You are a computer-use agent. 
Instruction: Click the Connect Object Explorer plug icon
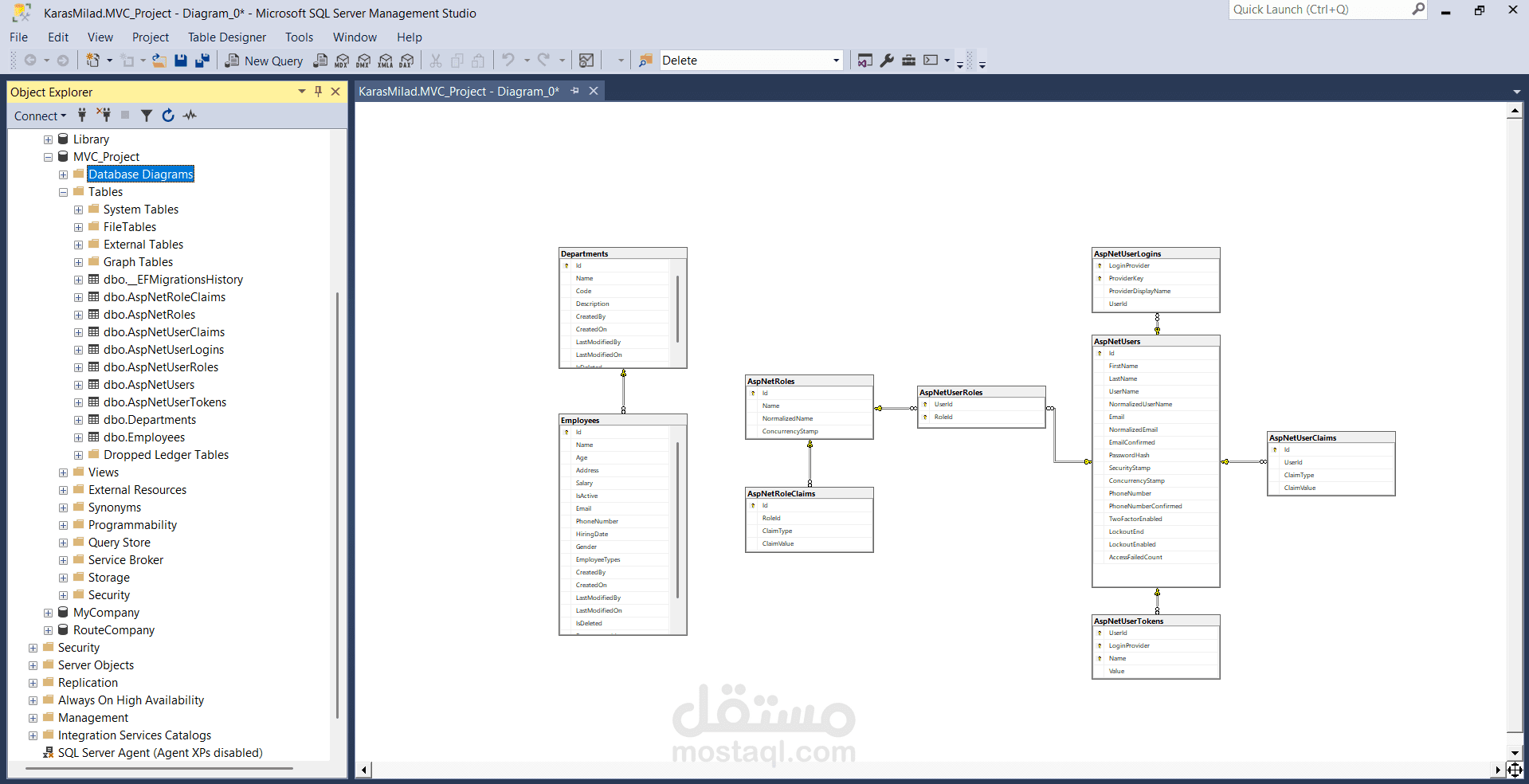(82, 116)
